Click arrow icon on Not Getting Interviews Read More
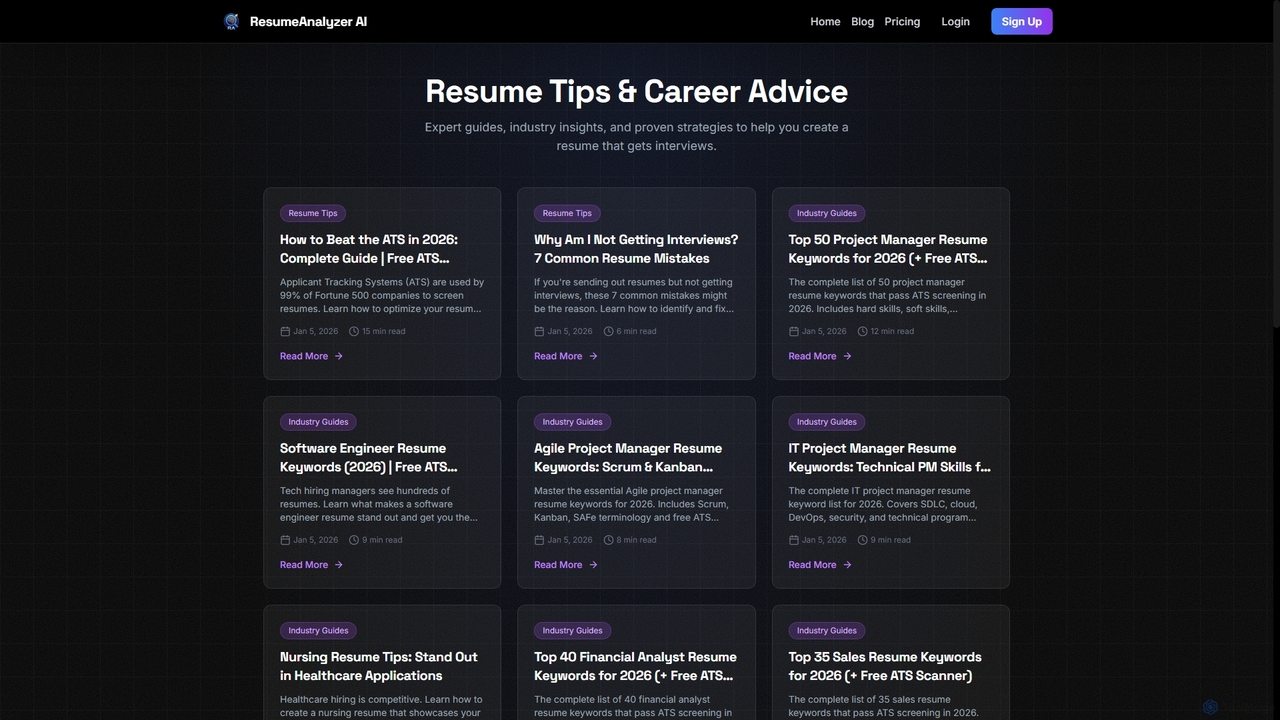The height and width of the screenshot is (720, 1280). coord(593,356)
